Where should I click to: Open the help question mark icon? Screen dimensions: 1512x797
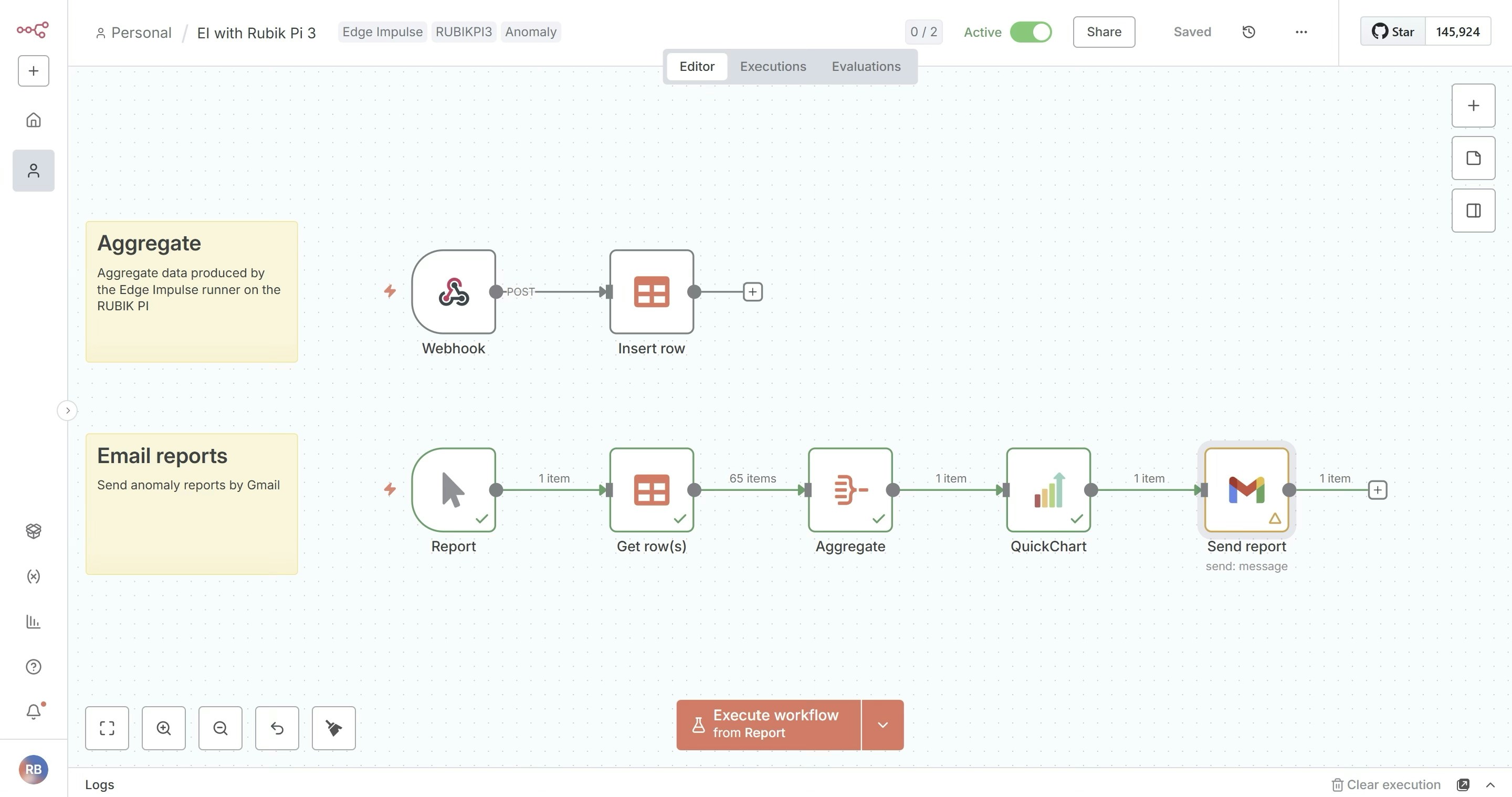(34, 667)
